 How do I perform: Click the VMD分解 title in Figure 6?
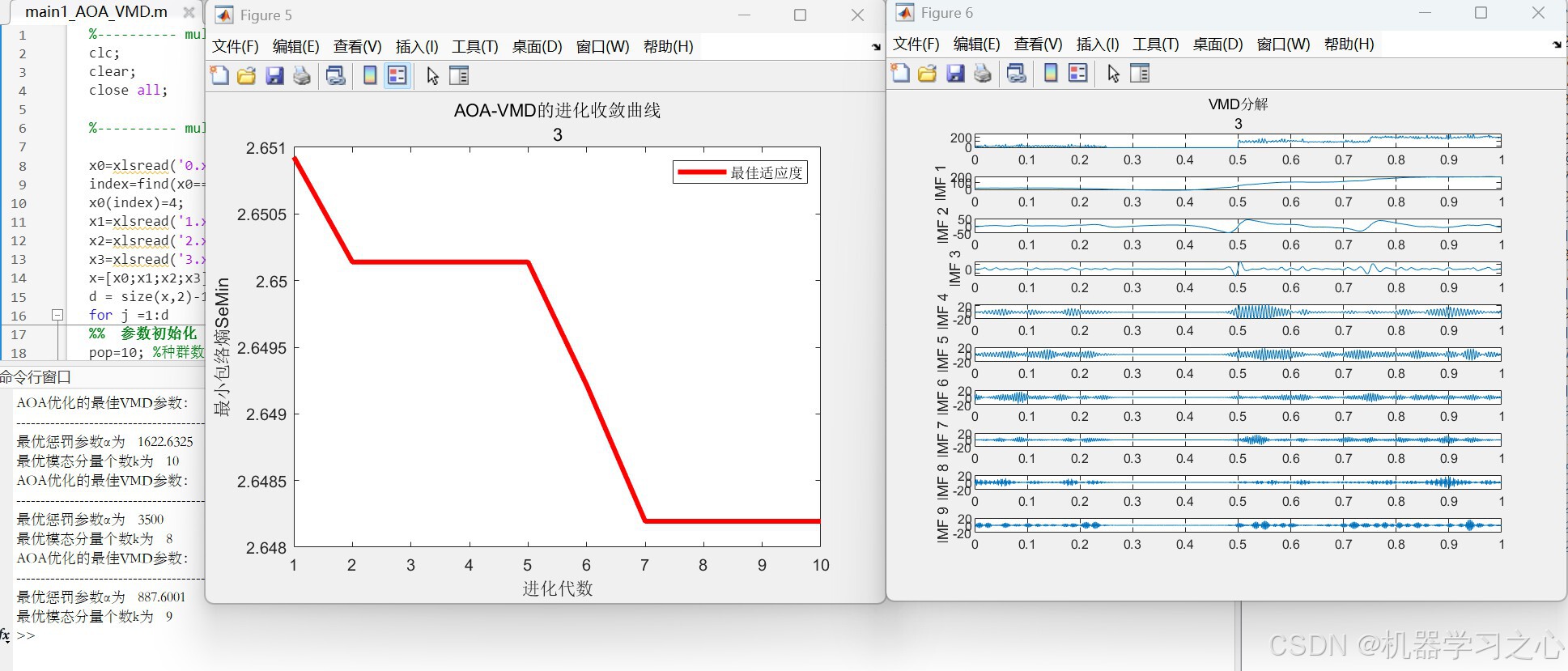(1238, 104)
